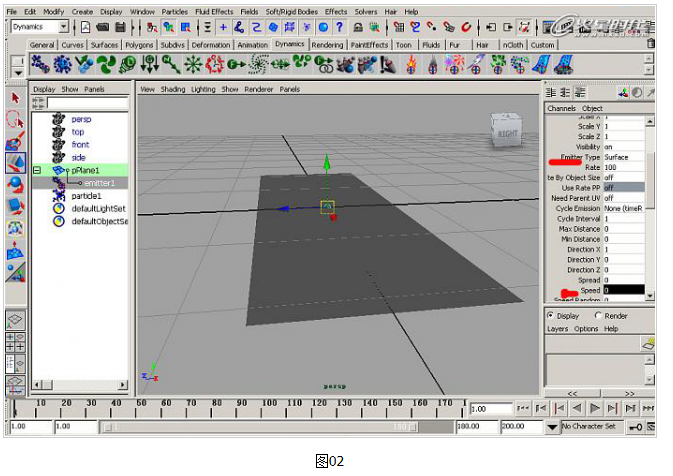Switch to single perspective layout

(x=15, y=320)
